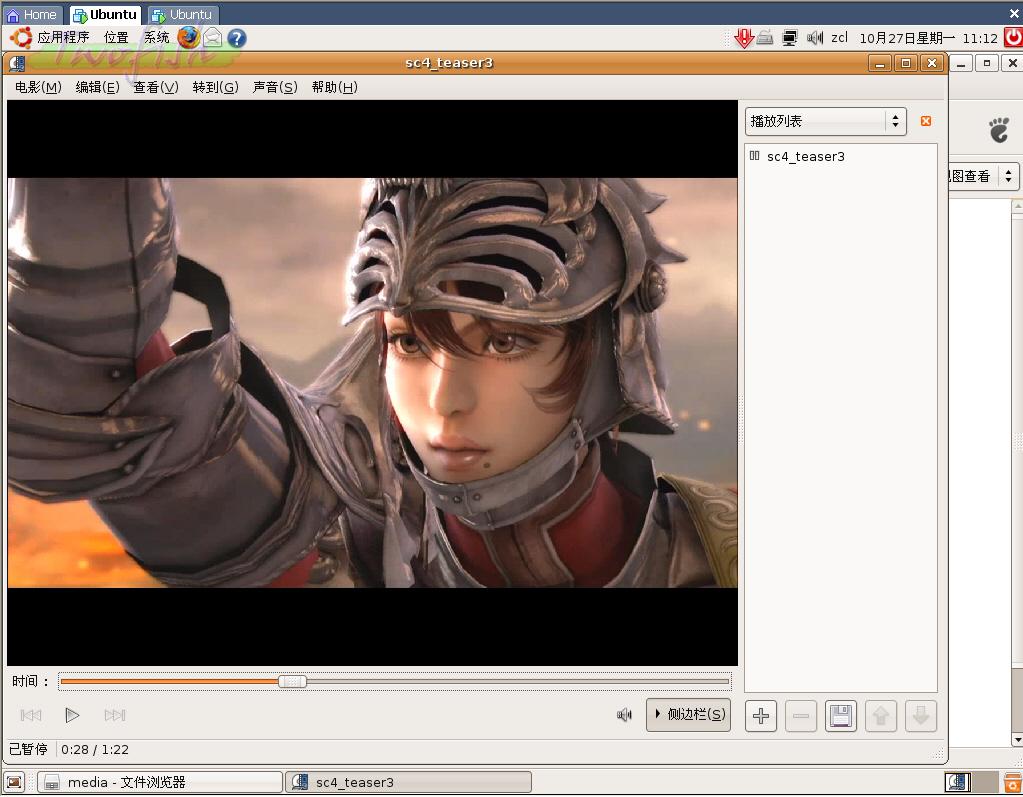Toggle the 侧边栏(S) sidebar button
1023x797 pixels.
[x=688, y=715]
